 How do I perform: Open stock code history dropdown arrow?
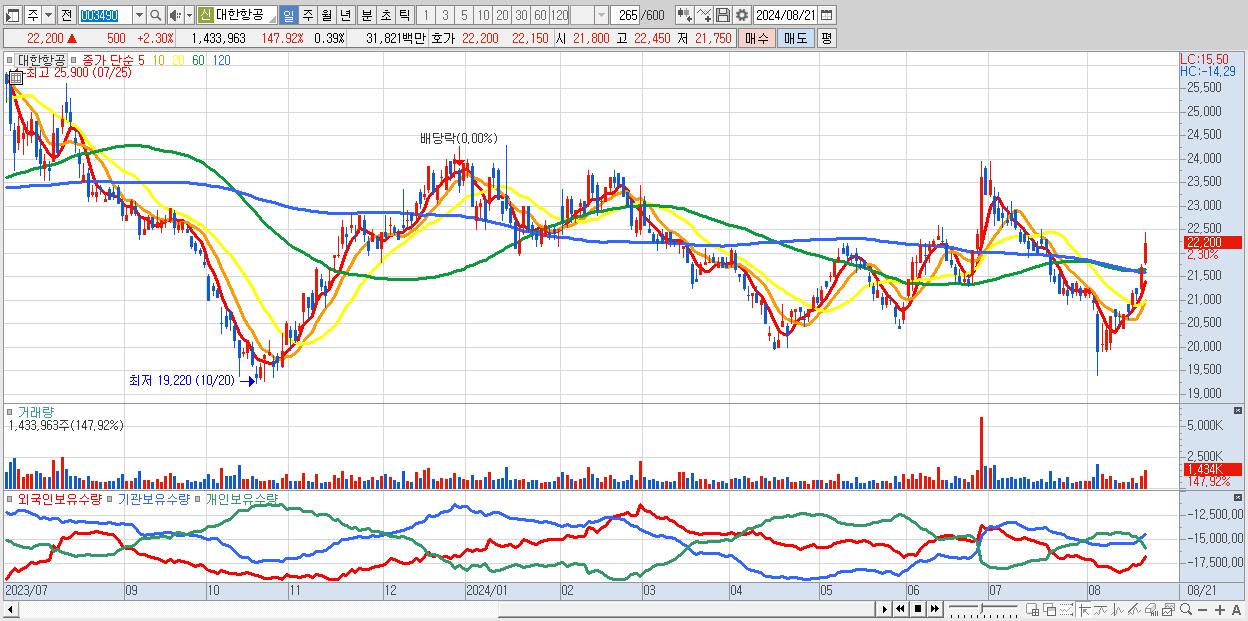(139, 15)
